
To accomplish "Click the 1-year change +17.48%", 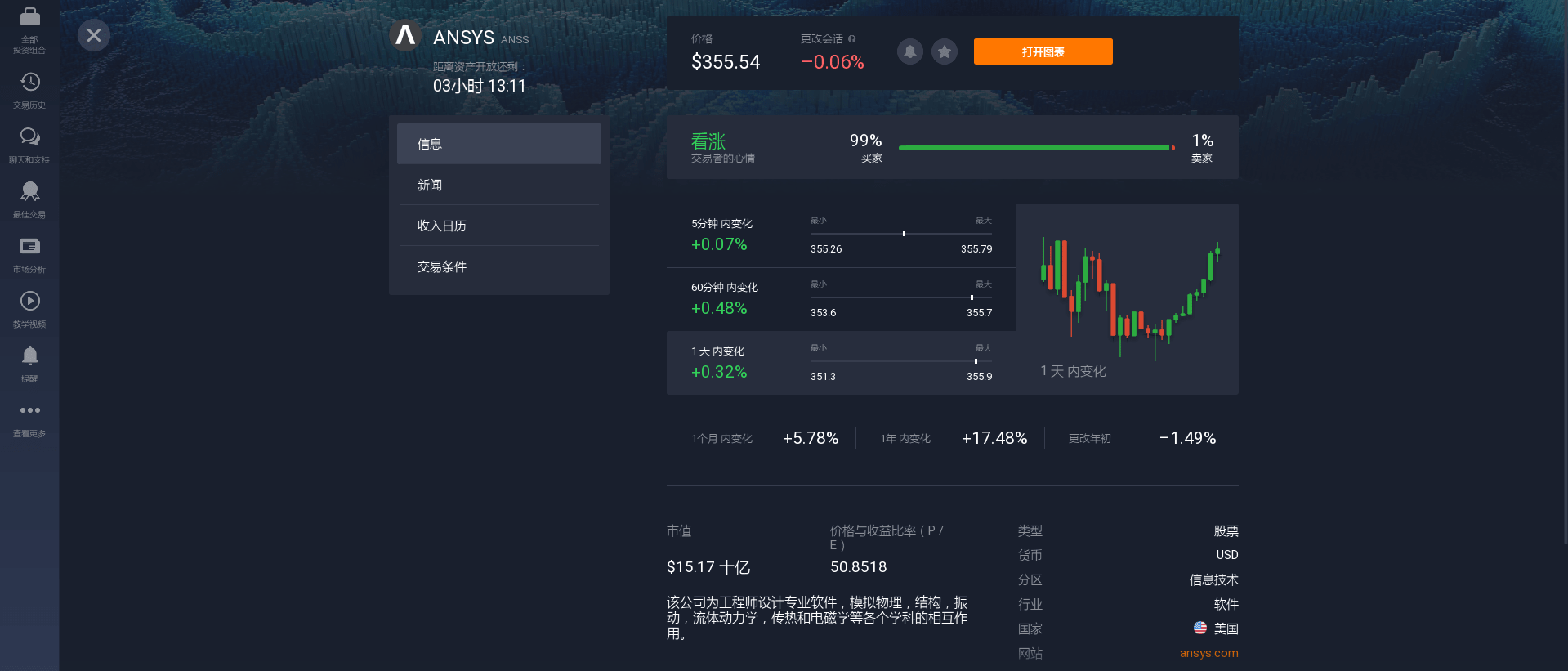I will (x=994, y=438).
